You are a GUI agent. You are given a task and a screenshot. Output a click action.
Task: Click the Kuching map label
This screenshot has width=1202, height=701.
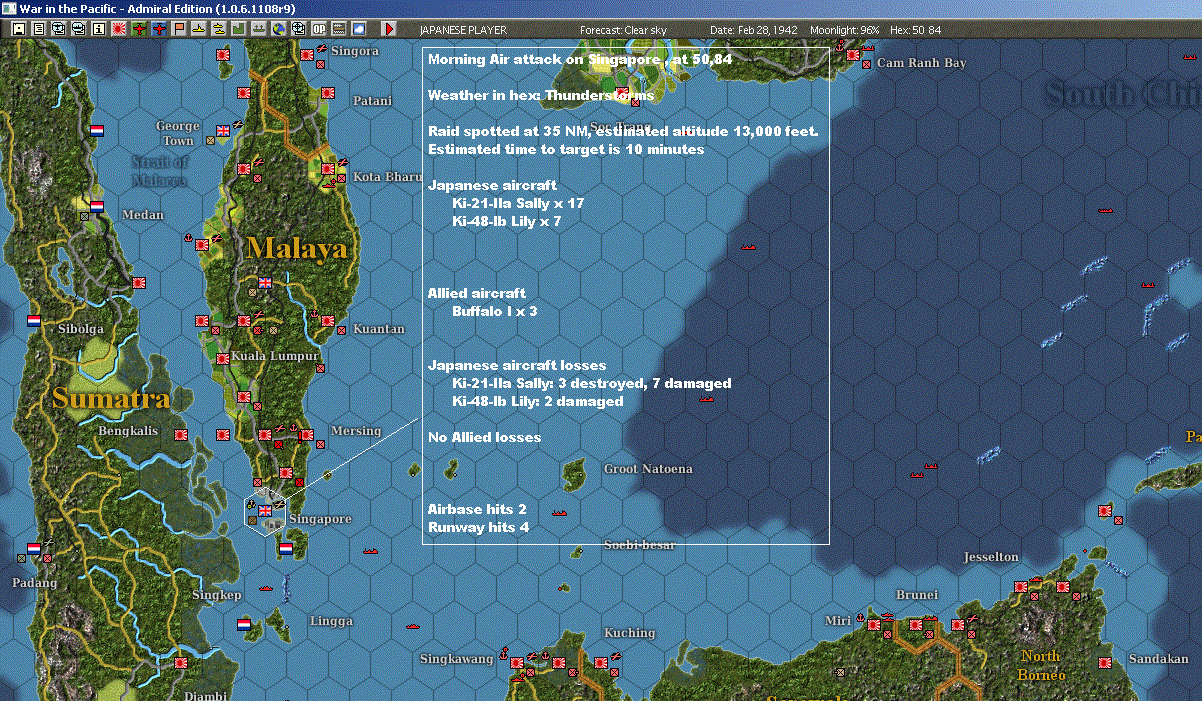[x=630, y=632]
